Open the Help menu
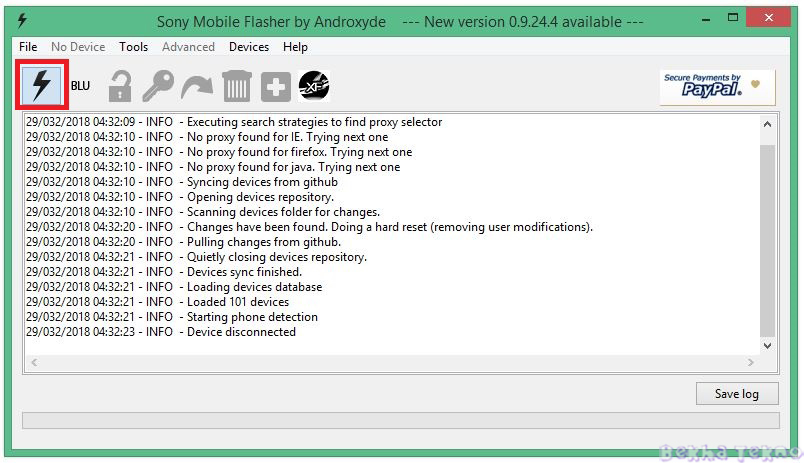 [295, 47]
